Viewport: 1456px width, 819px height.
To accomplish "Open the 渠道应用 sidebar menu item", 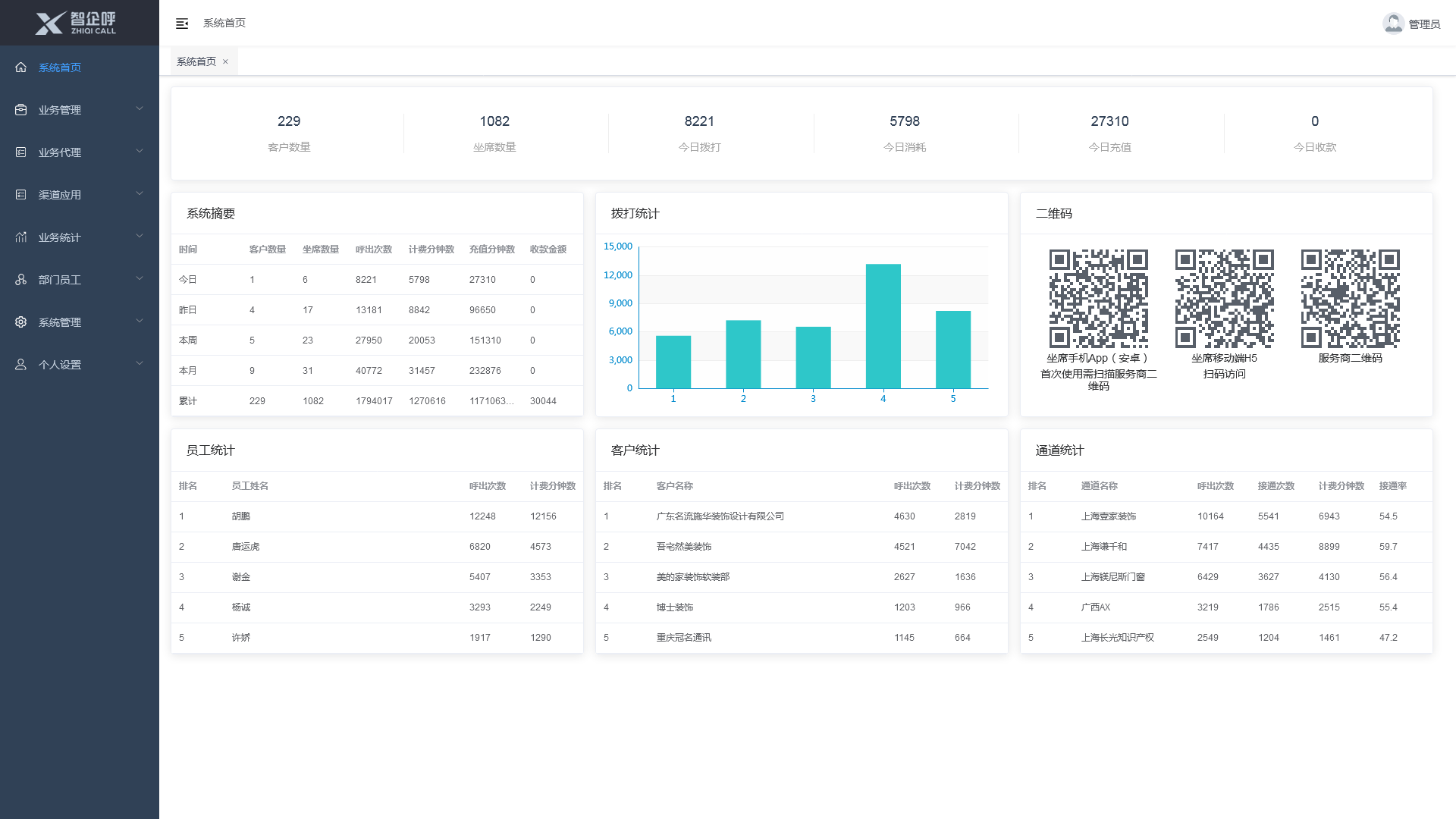I will (x=80, y=195).
